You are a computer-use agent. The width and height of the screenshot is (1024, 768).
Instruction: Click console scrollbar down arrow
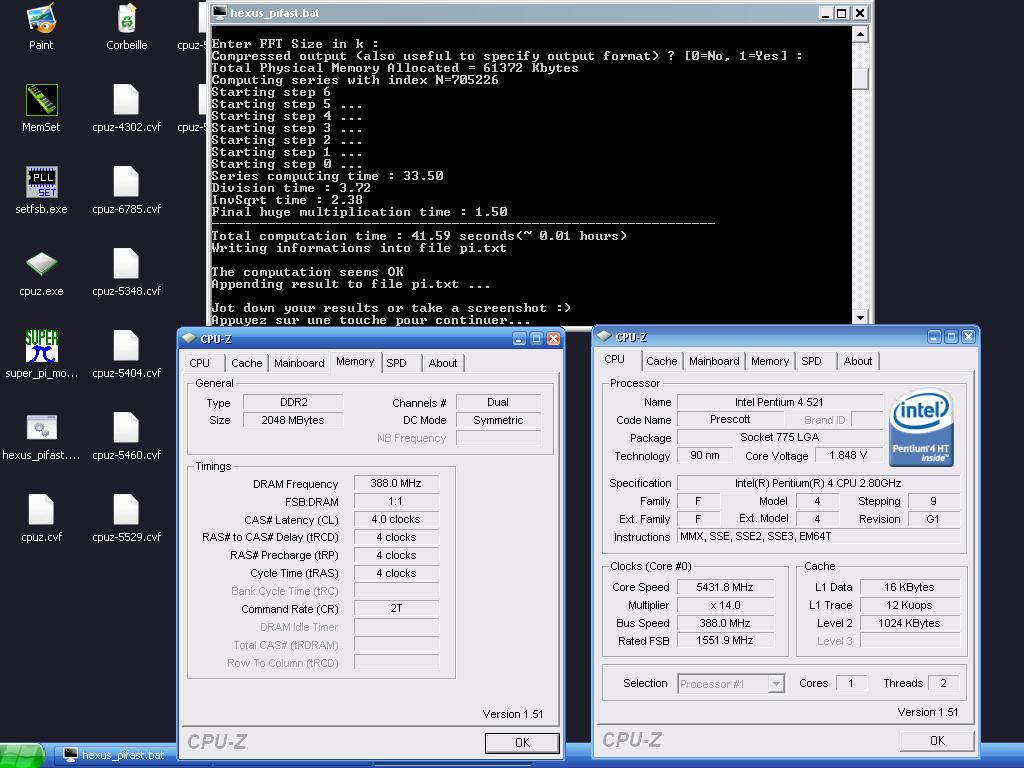(861, 317)
